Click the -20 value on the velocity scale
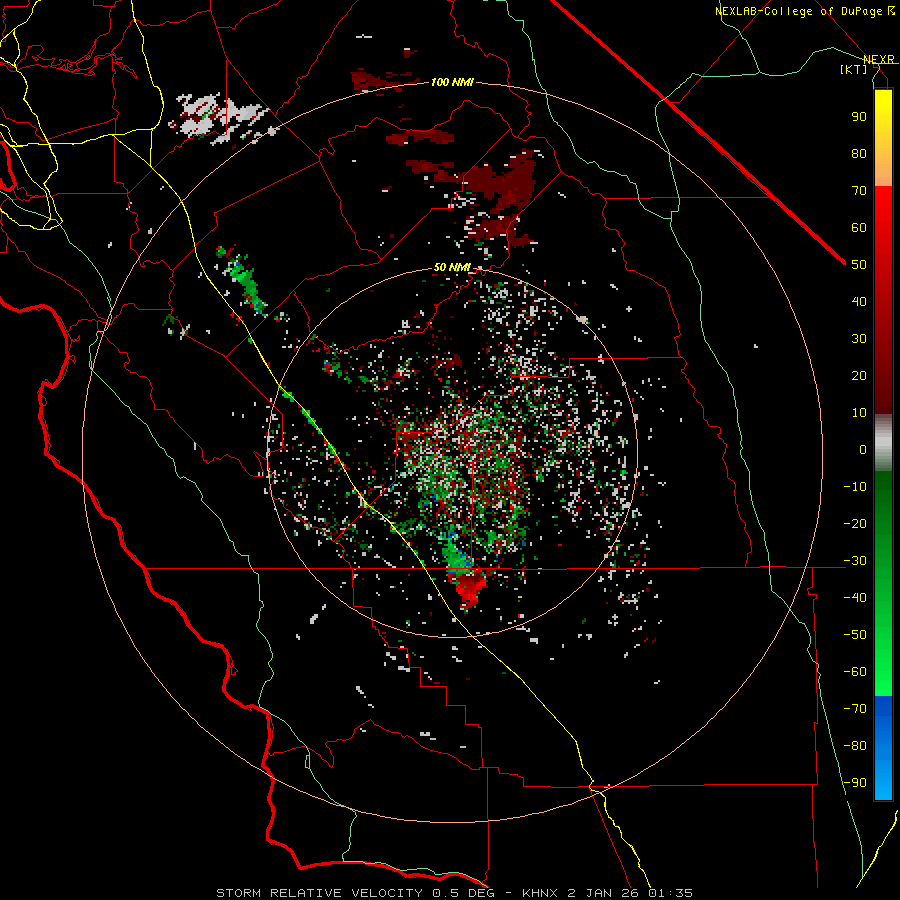The height and width of the screenshot is (900, 900). point(855,523)
